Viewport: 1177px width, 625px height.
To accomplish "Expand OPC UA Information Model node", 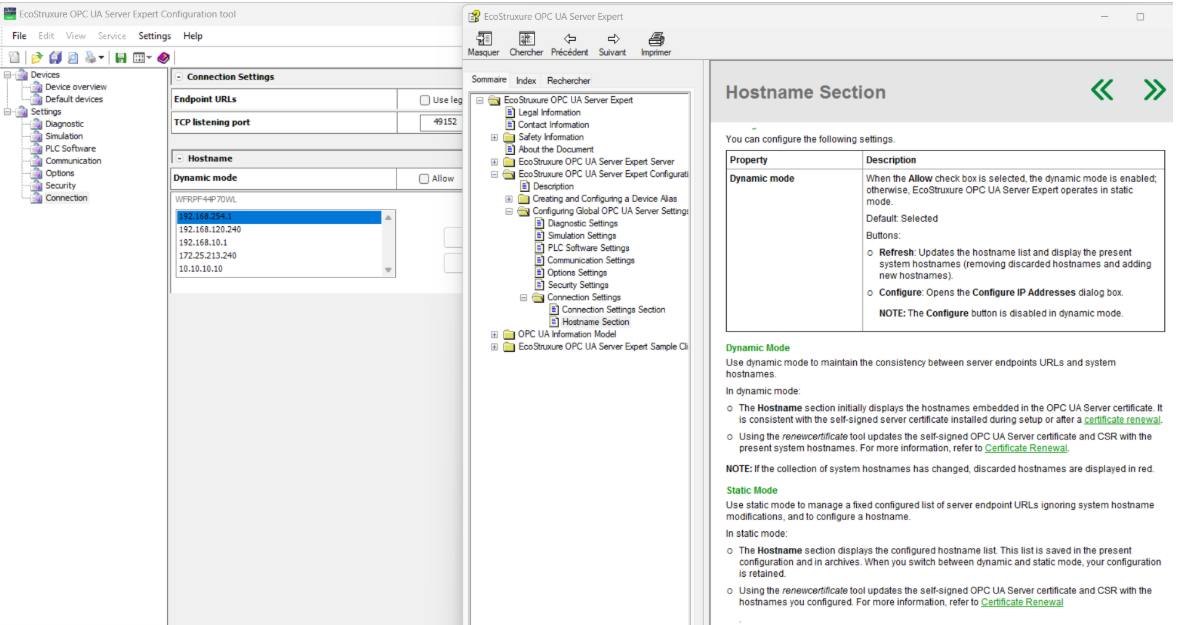I will [494, 335].
